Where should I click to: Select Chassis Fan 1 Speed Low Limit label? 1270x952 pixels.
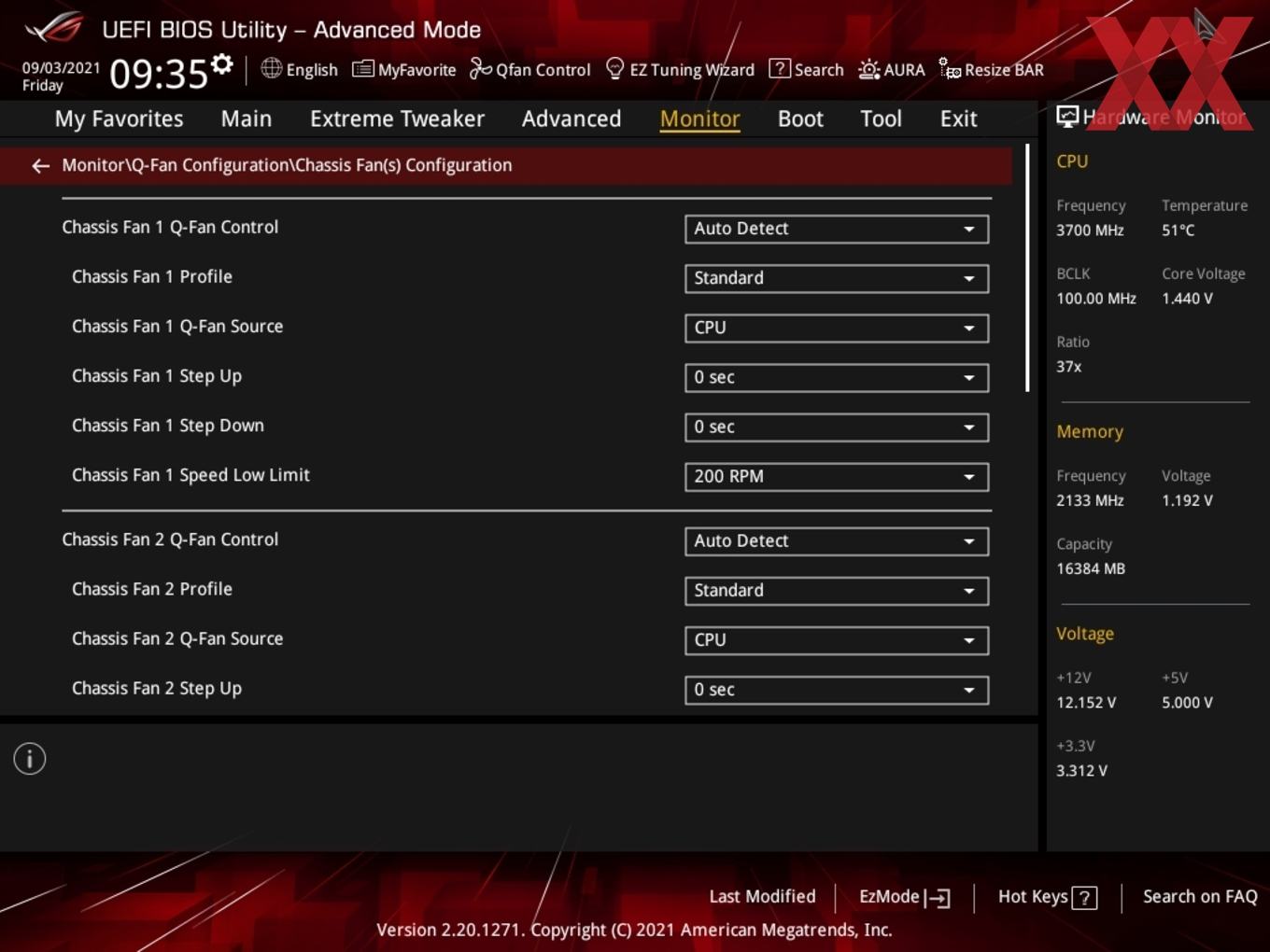[x=190, y=474]
